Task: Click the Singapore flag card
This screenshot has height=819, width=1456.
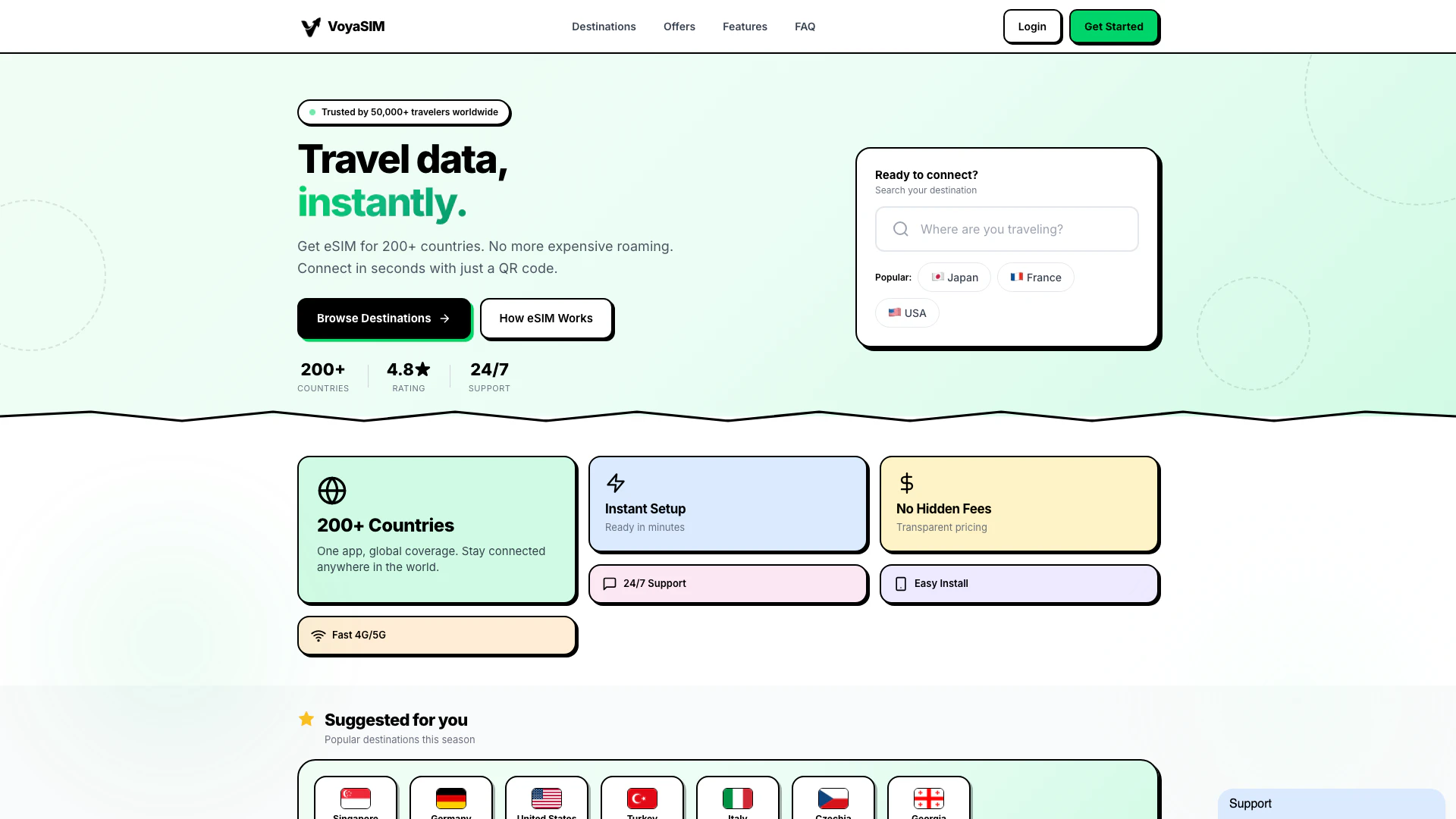Action: [x=356, y=799]
